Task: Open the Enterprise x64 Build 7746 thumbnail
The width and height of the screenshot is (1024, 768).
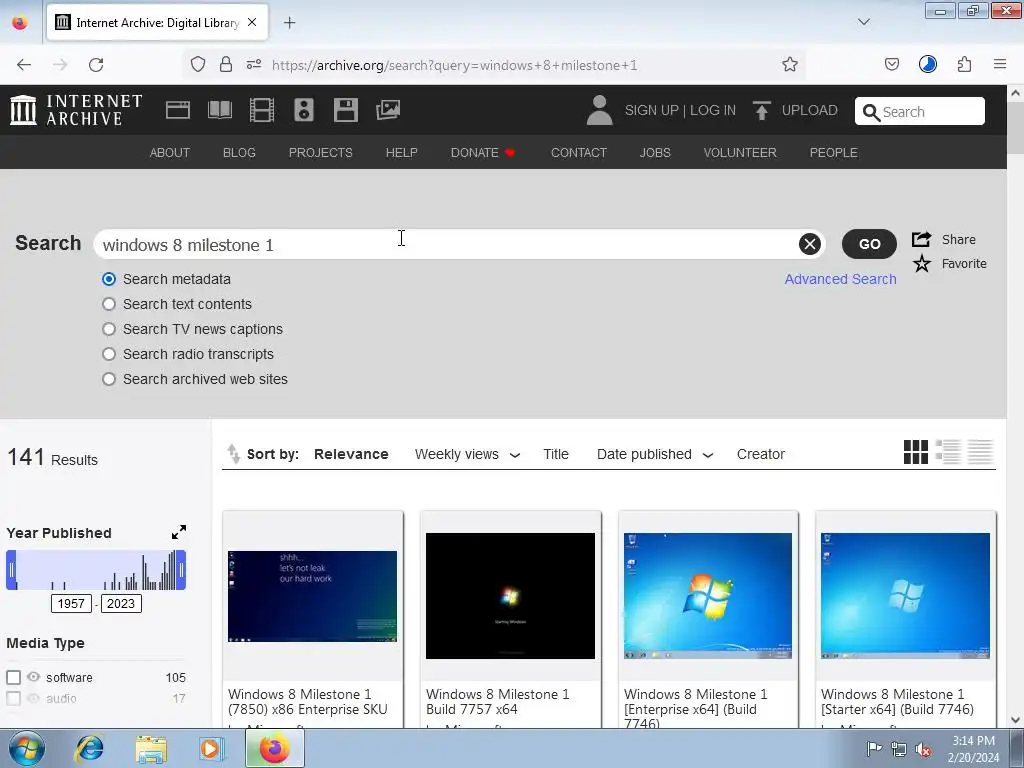Action: [708, 596]
